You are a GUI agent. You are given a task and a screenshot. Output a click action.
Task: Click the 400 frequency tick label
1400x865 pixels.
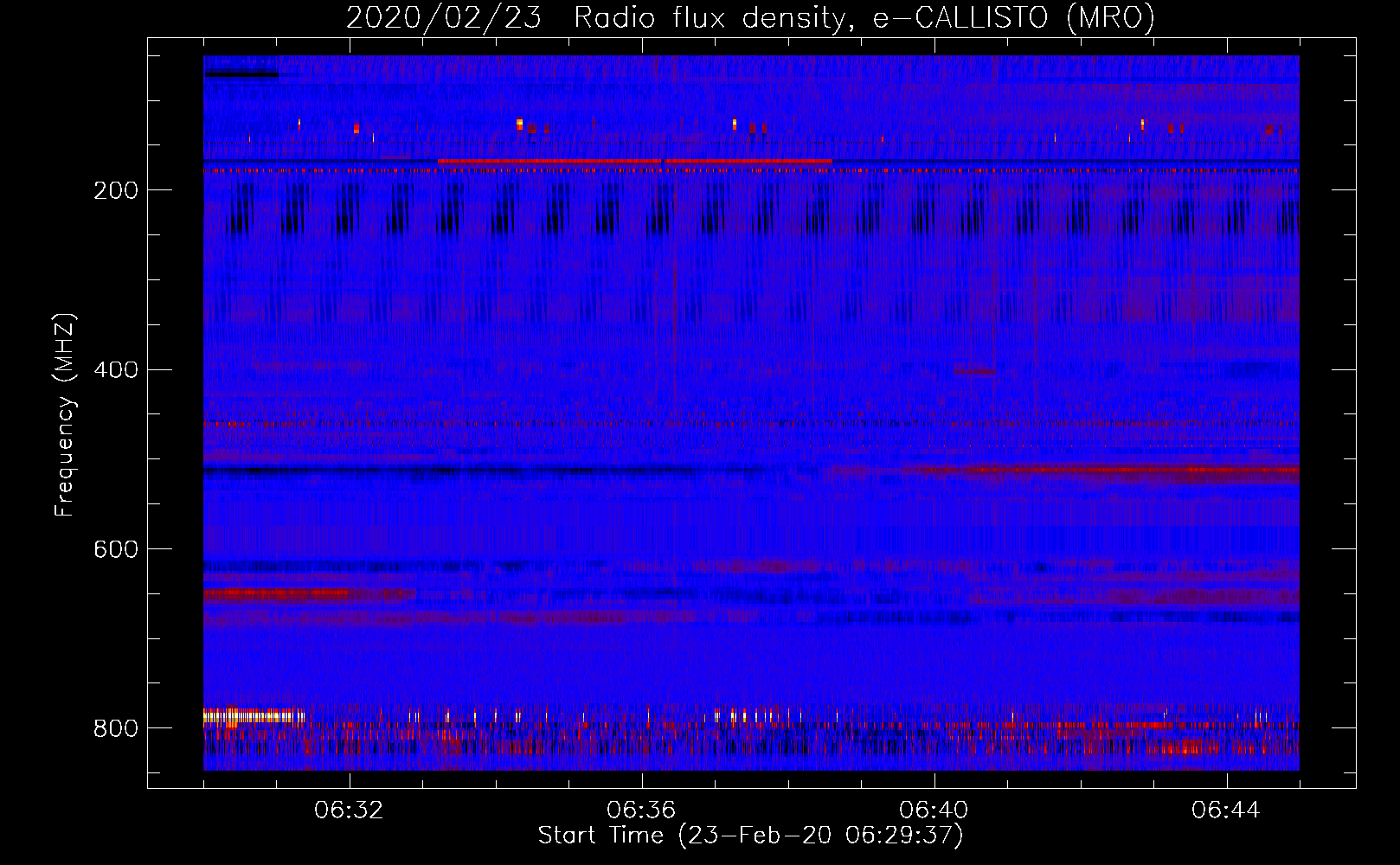(115, 370)
